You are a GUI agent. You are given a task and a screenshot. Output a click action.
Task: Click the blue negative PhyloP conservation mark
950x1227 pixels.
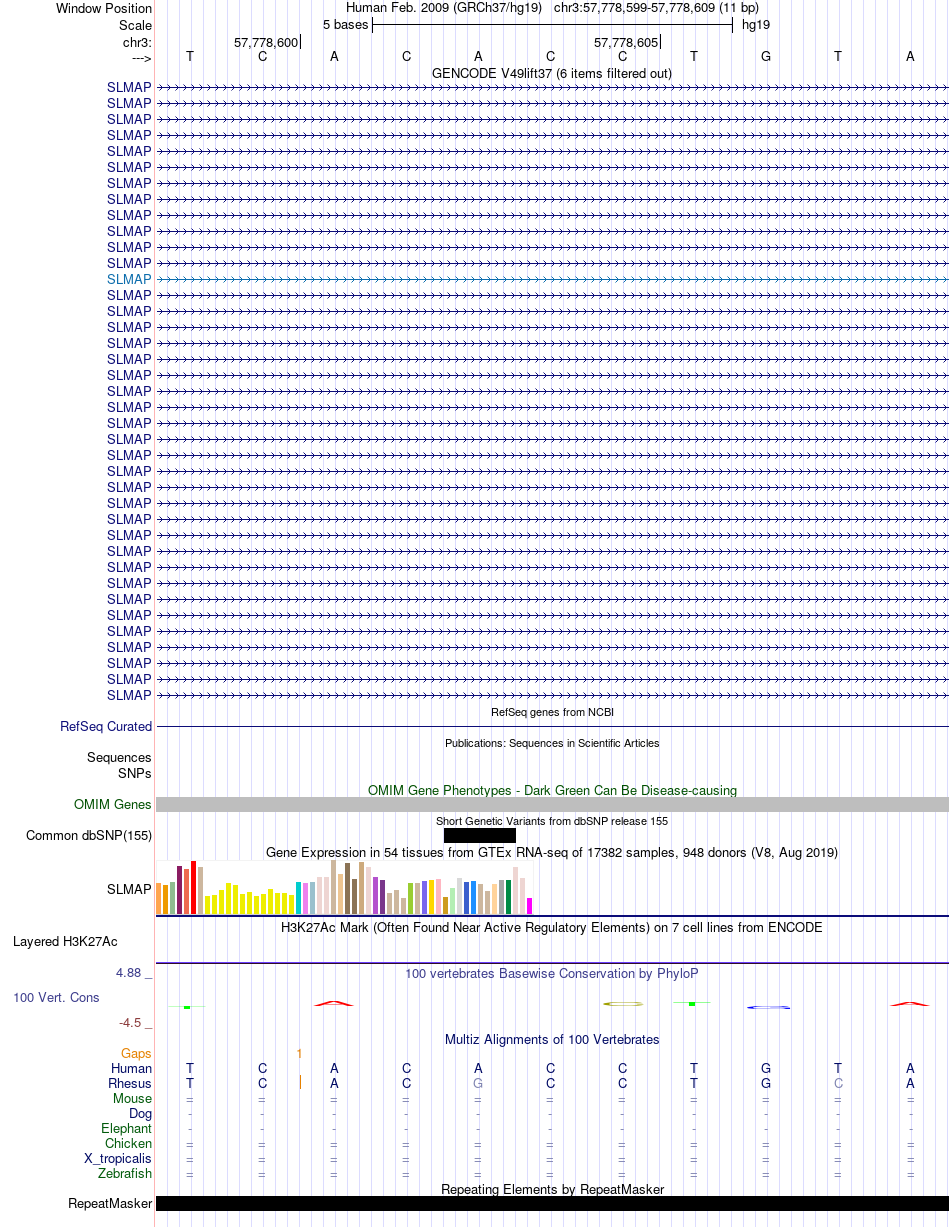click(768, 1007)
